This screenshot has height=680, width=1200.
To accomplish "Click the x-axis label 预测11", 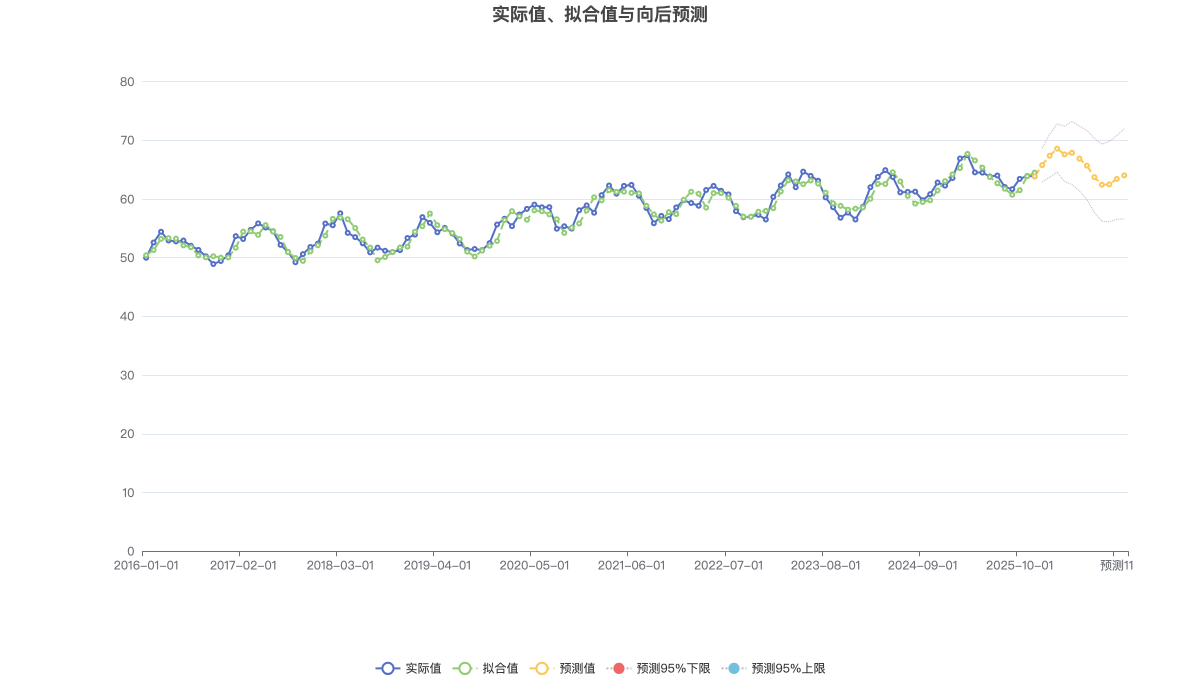I will coord(1116,565).
